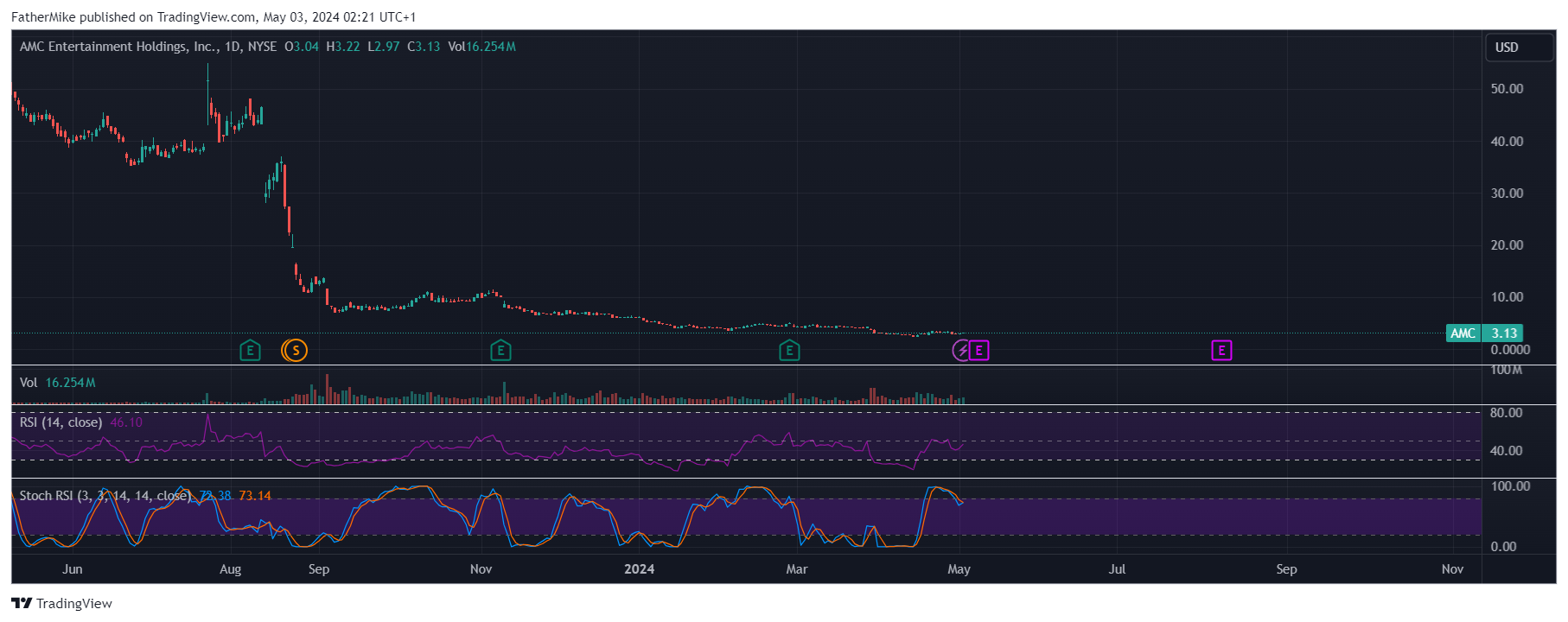This screenshot has height=622, width=1568.
Task: Click the AMC Entertainment Holdings, Inc. title
Action: [x=118, y=47]
